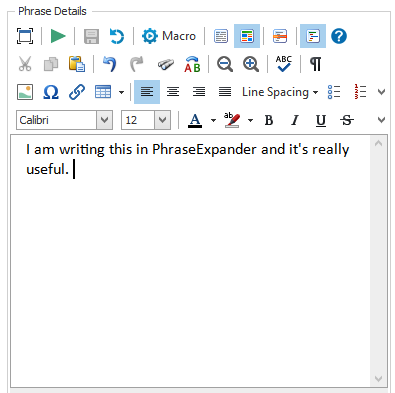Toggle strikethrough formatting
The image size is (395, 393).
[347, 120]
